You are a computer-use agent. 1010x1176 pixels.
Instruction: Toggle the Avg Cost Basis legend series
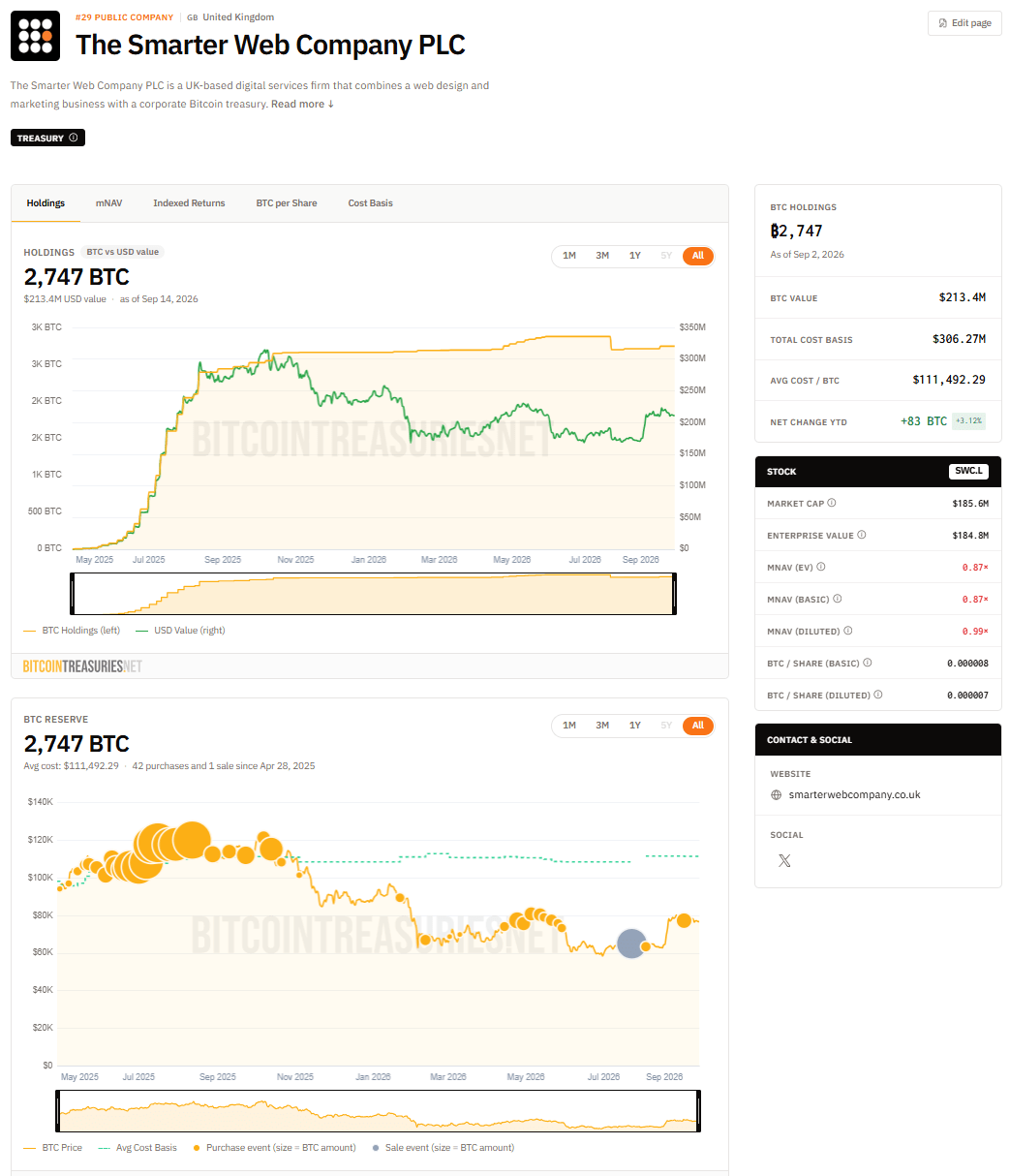137,1148
